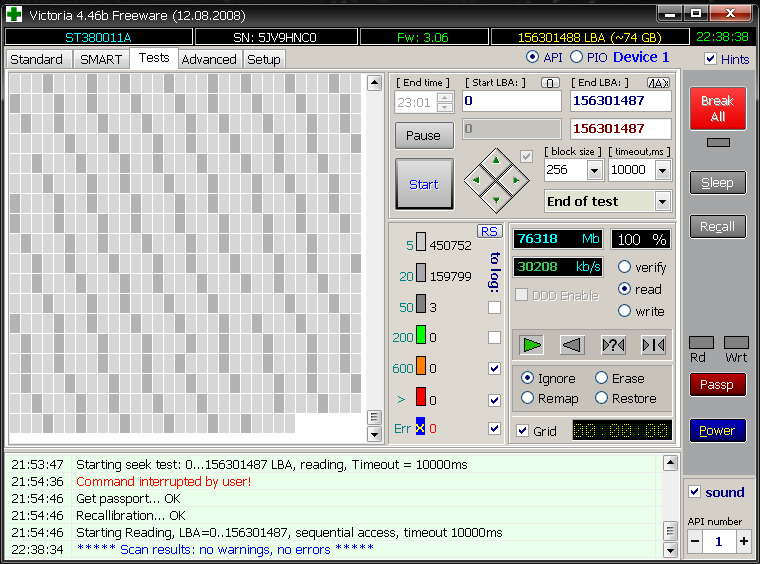Choose the random access scan icon
760x564 pixels.
[x=612, y=345]
